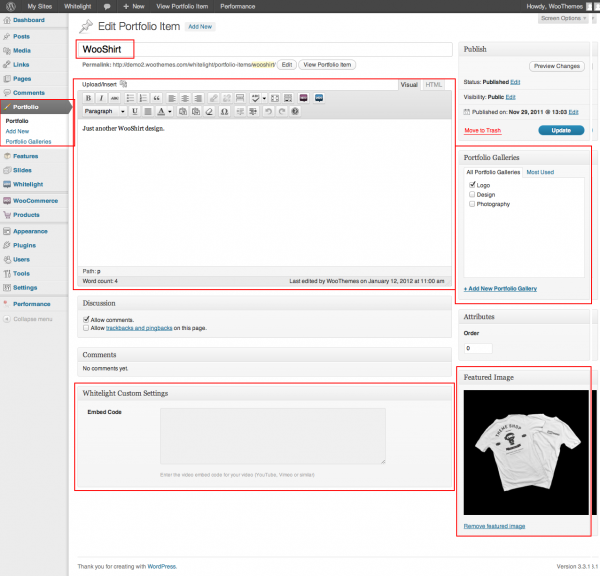Viewport: 600px width, 576px height.
Task: Indent the paragraph
Action: 253,111
